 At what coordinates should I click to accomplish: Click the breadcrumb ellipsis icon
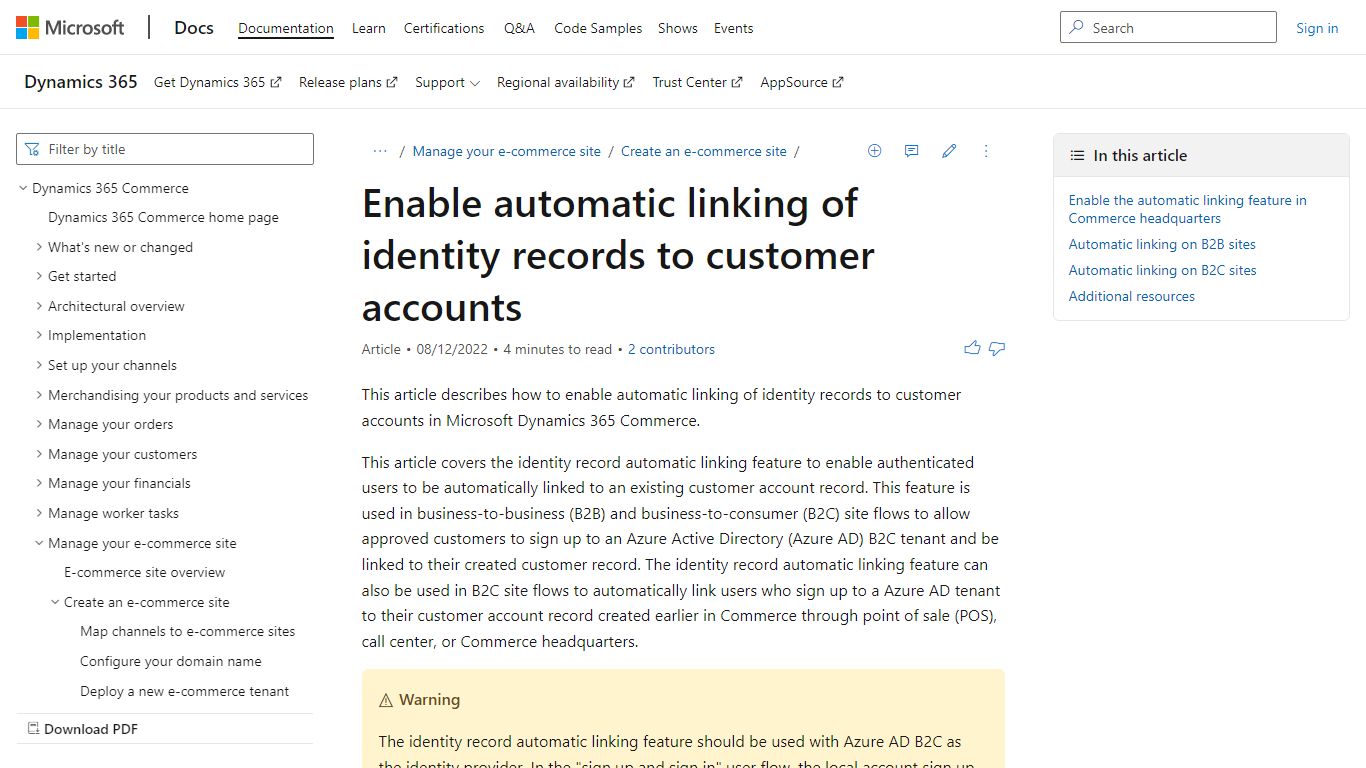tap(380, 151)
